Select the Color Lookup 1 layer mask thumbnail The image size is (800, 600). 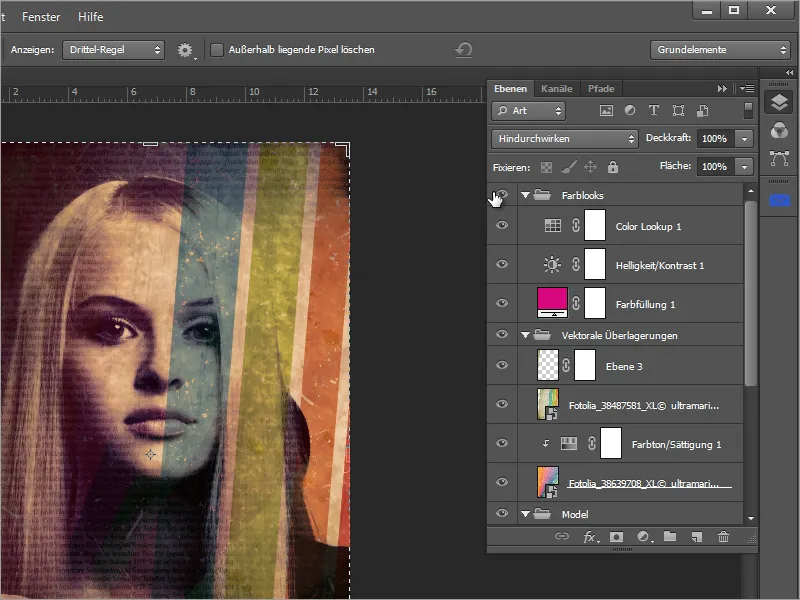pyautogui.click(x=595, y=225)
